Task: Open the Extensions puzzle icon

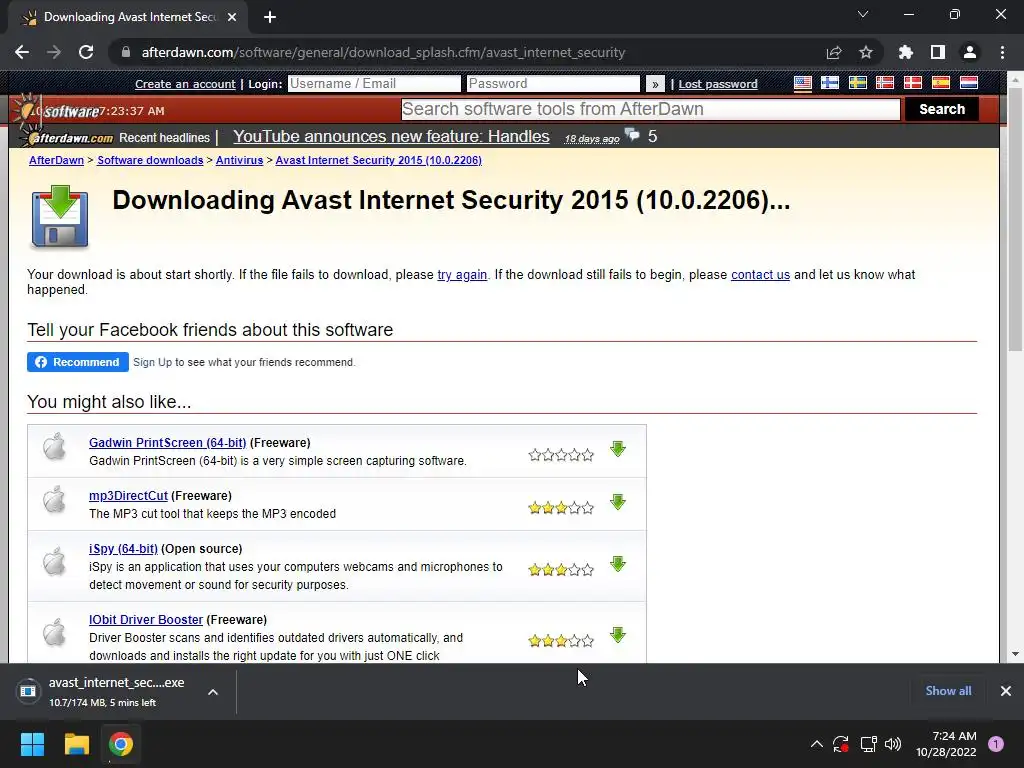Action: (906, 52)
